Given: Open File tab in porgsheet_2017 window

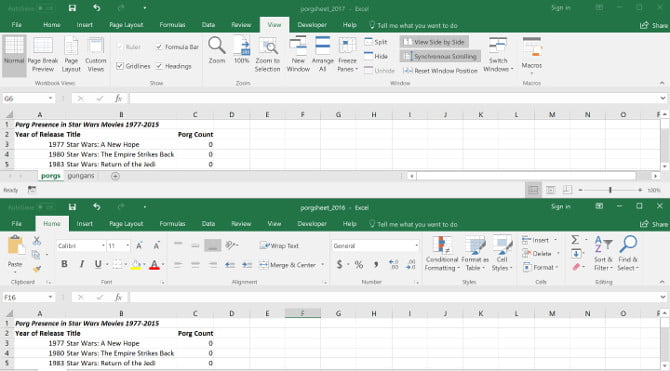Looking at the screenshot, I should [x=17, y=25].
